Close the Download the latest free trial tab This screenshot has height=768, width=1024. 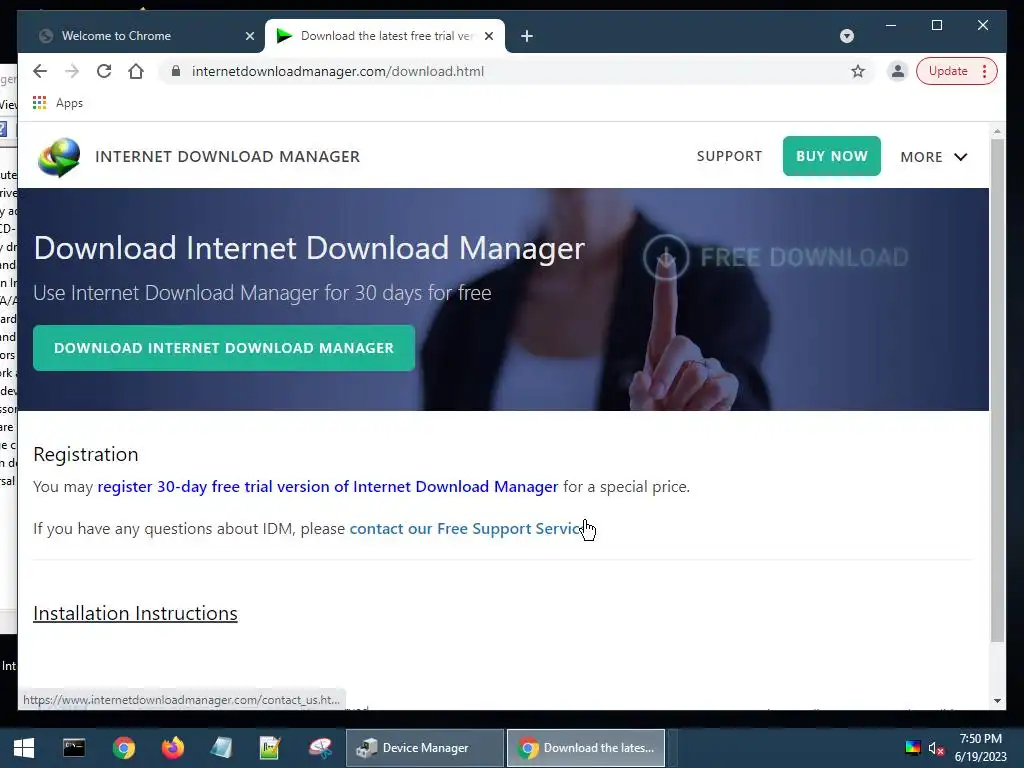[488, 36]
